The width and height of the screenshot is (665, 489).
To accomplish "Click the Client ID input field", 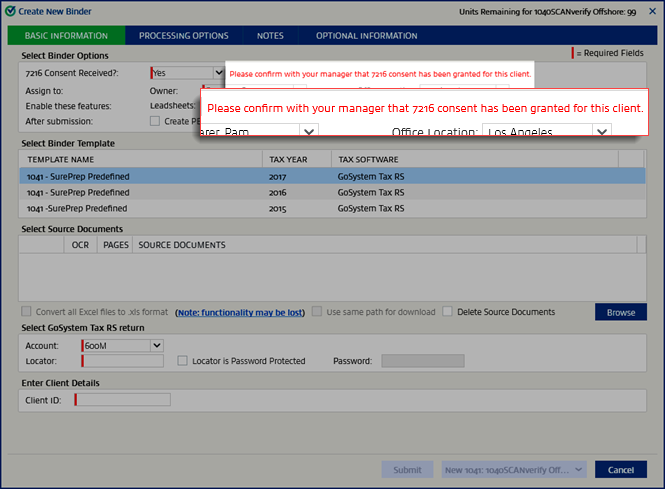I will click(123, 400).
